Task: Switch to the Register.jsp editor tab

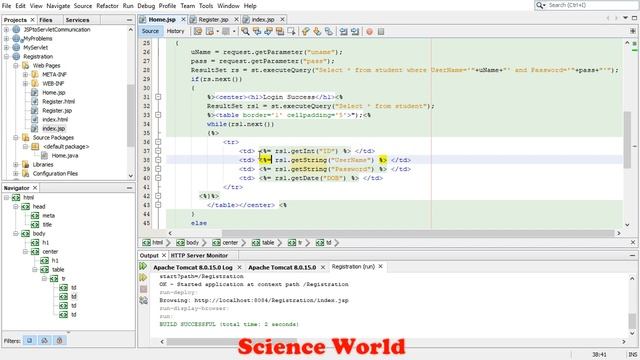Action: [x=213, y=20]
